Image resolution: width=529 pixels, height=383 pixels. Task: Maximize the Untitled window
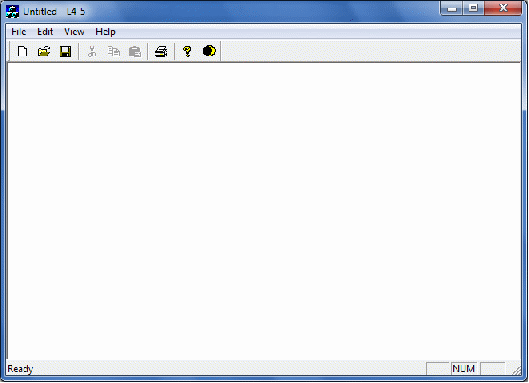coord(473,8)
